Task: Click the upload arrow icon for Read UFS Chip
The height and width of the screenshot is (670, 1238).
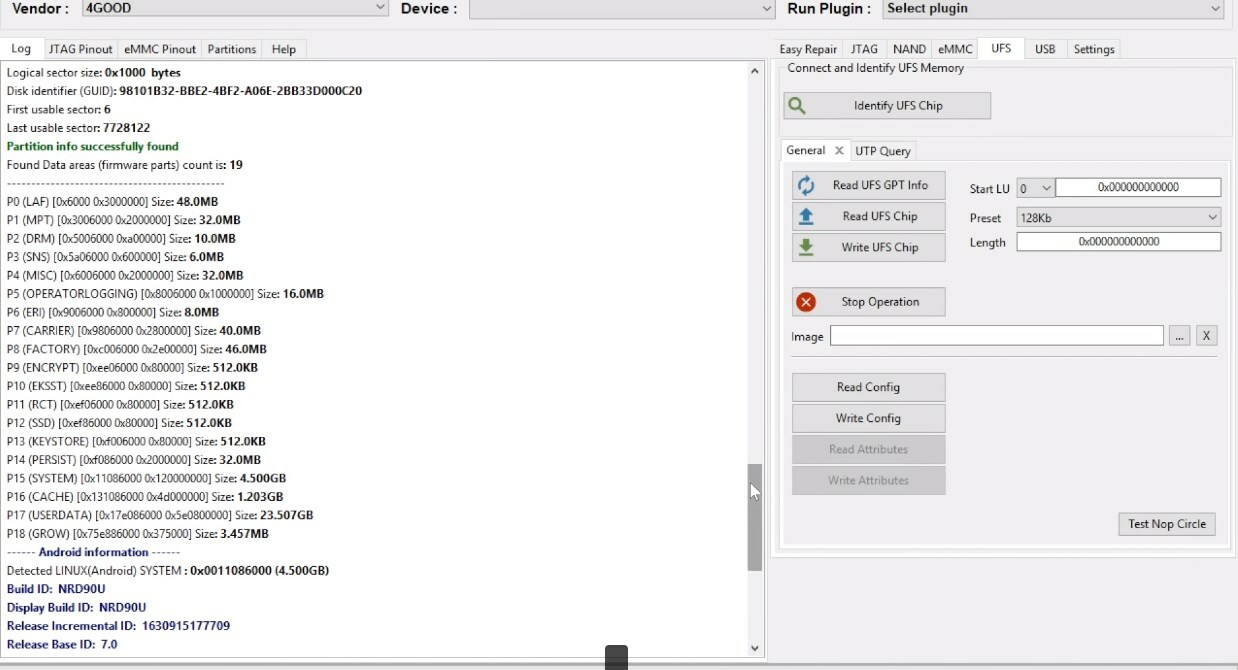Action: pos(806,217)
